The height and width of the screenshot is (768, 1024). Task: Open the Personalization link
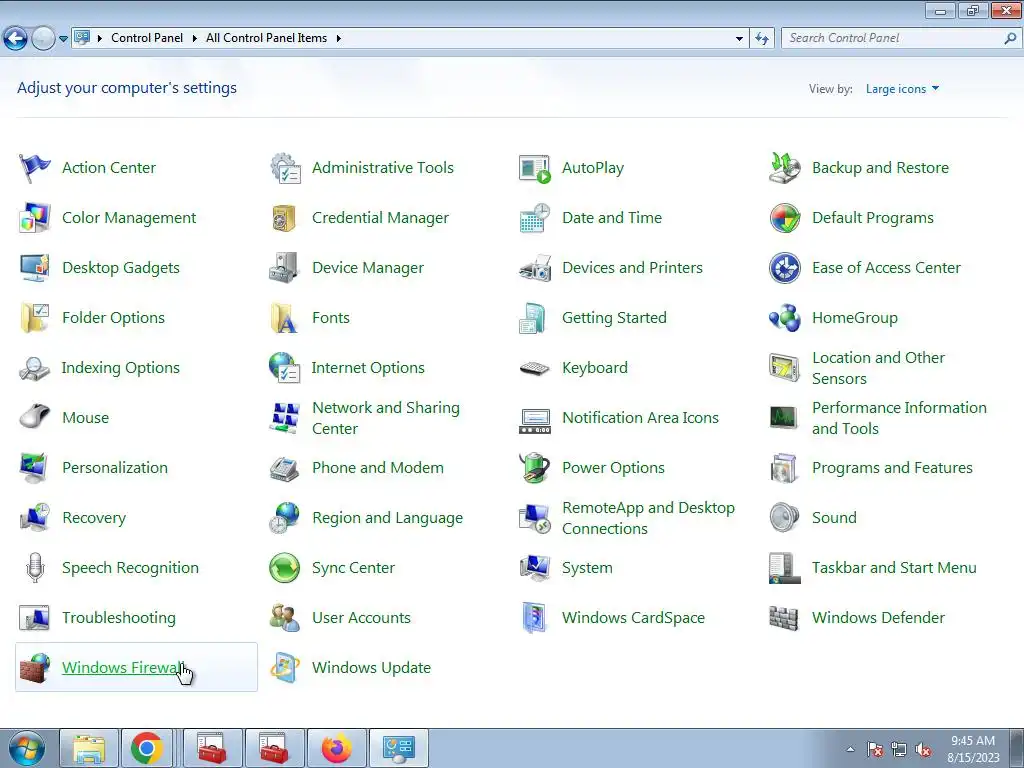115,468
